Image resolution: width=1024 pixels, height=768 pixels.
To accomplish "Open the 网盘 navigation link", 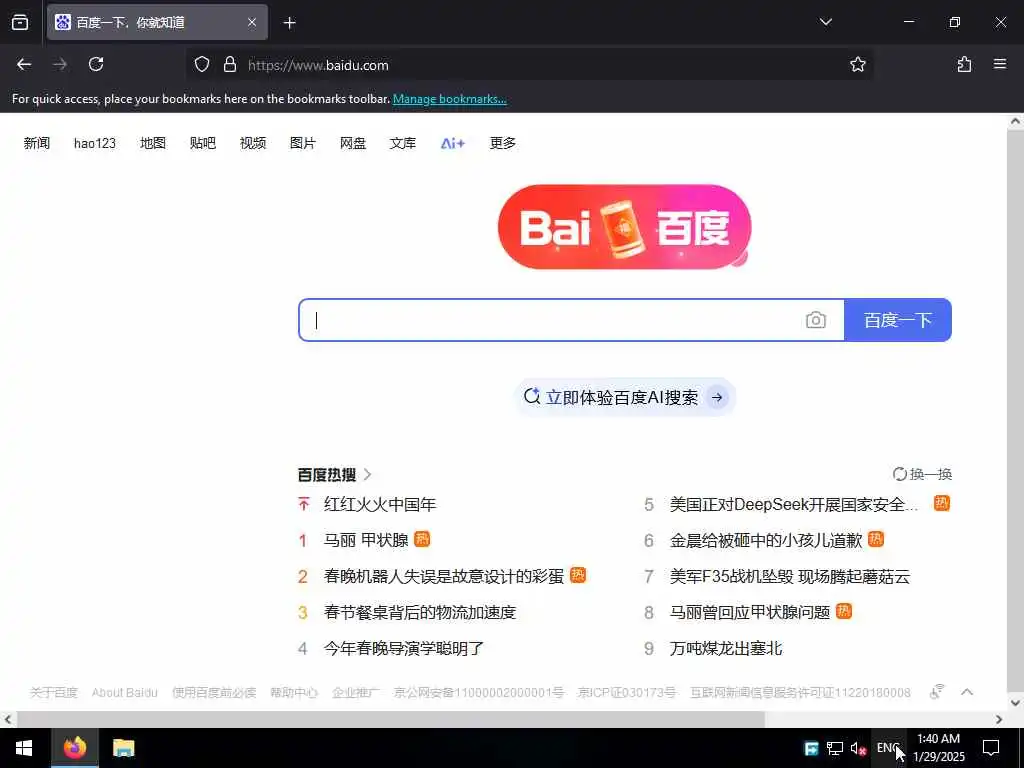I will click(353, 143).
